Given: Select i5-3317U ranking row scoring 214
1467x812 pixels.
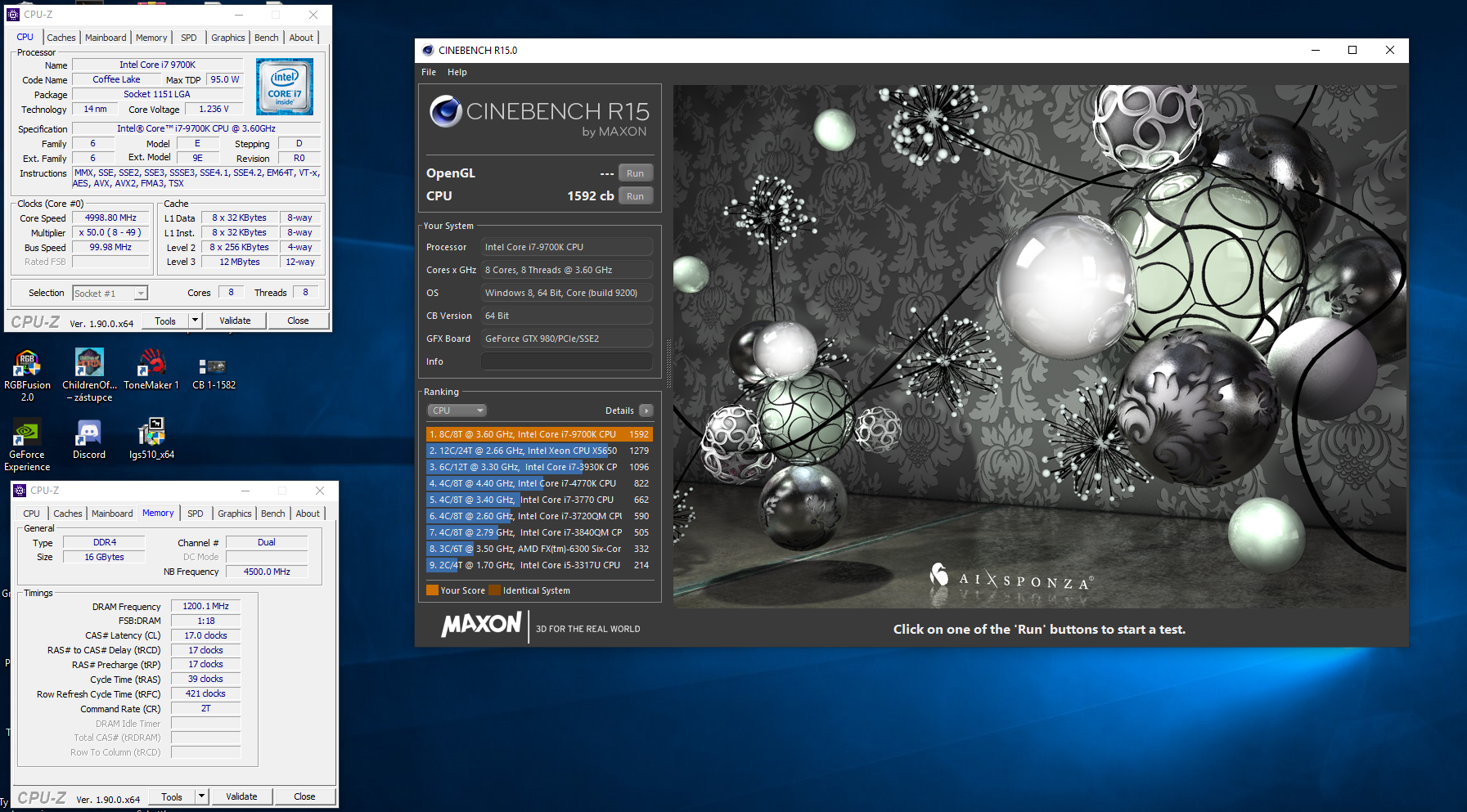Looking at the screenshot, I should click(x=539, y=565).
